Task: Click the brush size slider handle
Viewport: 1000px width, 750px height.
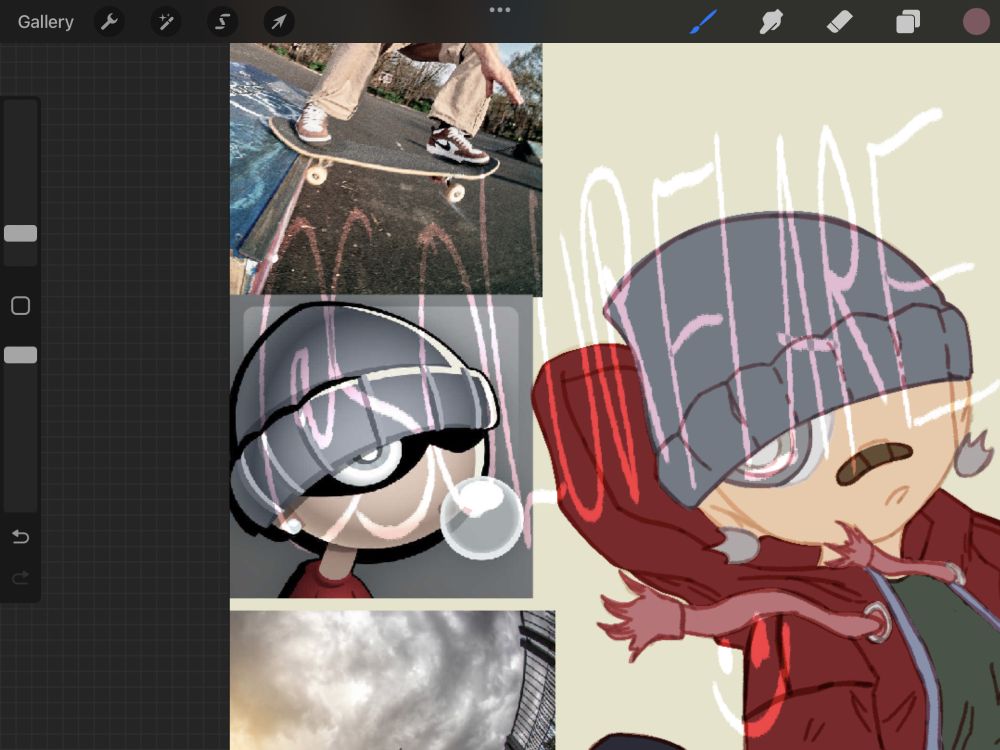Action: coord(20,233)
